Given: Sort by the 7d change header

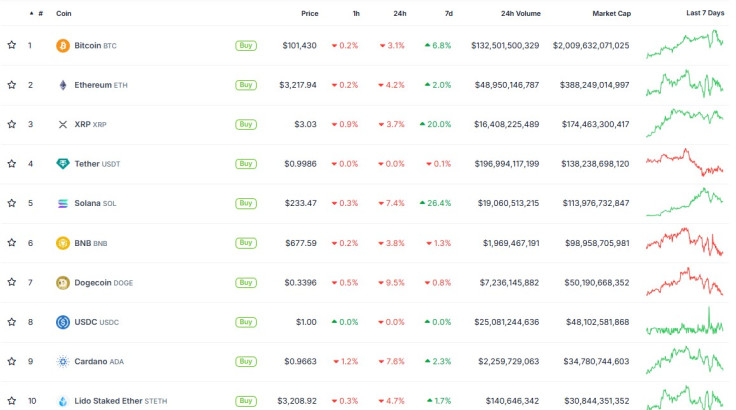Looking at the screenshot, I should tap(449, 14).
